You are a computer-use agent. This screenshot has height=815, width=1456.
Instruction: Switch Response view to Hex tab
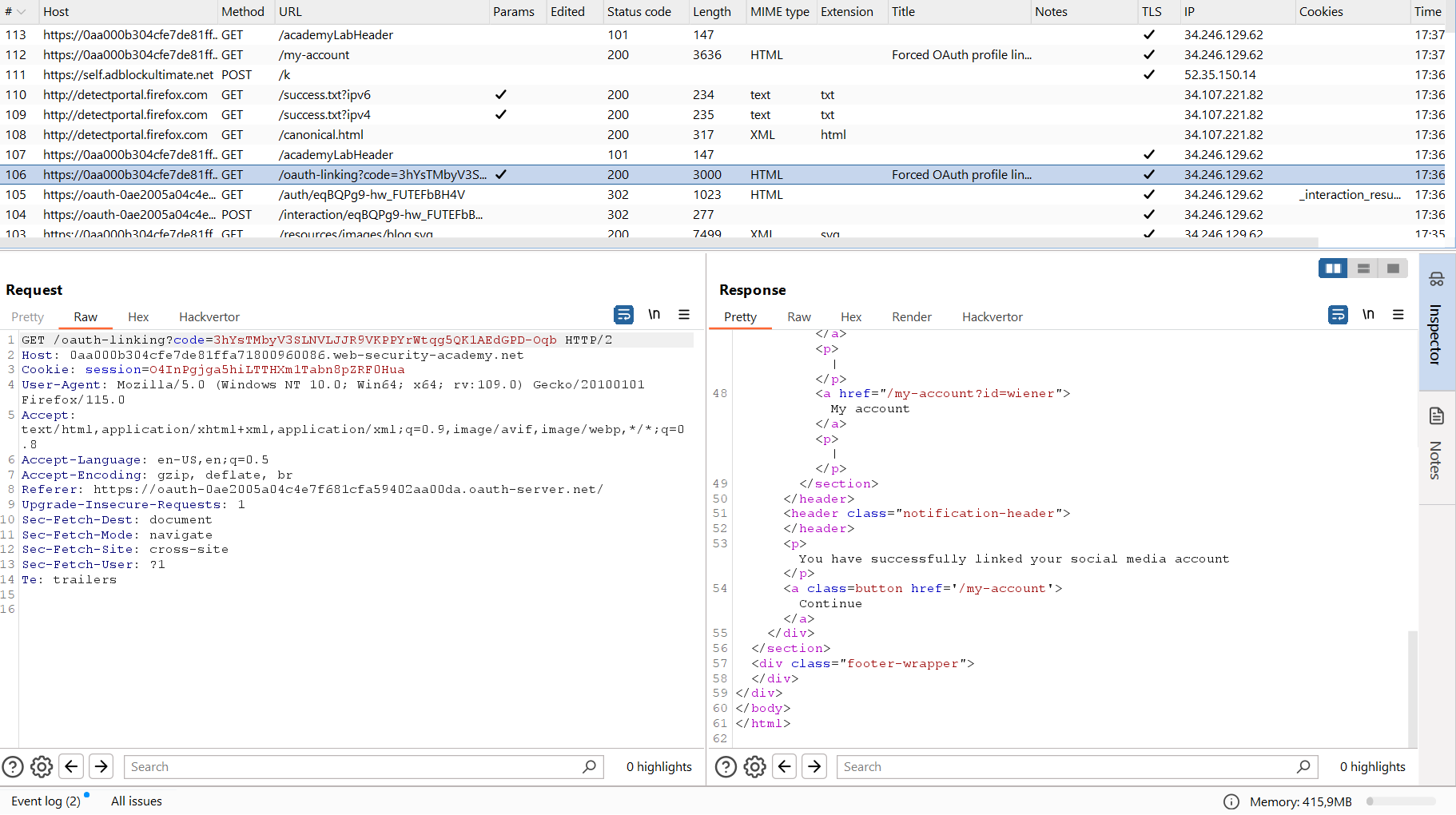point(851,317)
